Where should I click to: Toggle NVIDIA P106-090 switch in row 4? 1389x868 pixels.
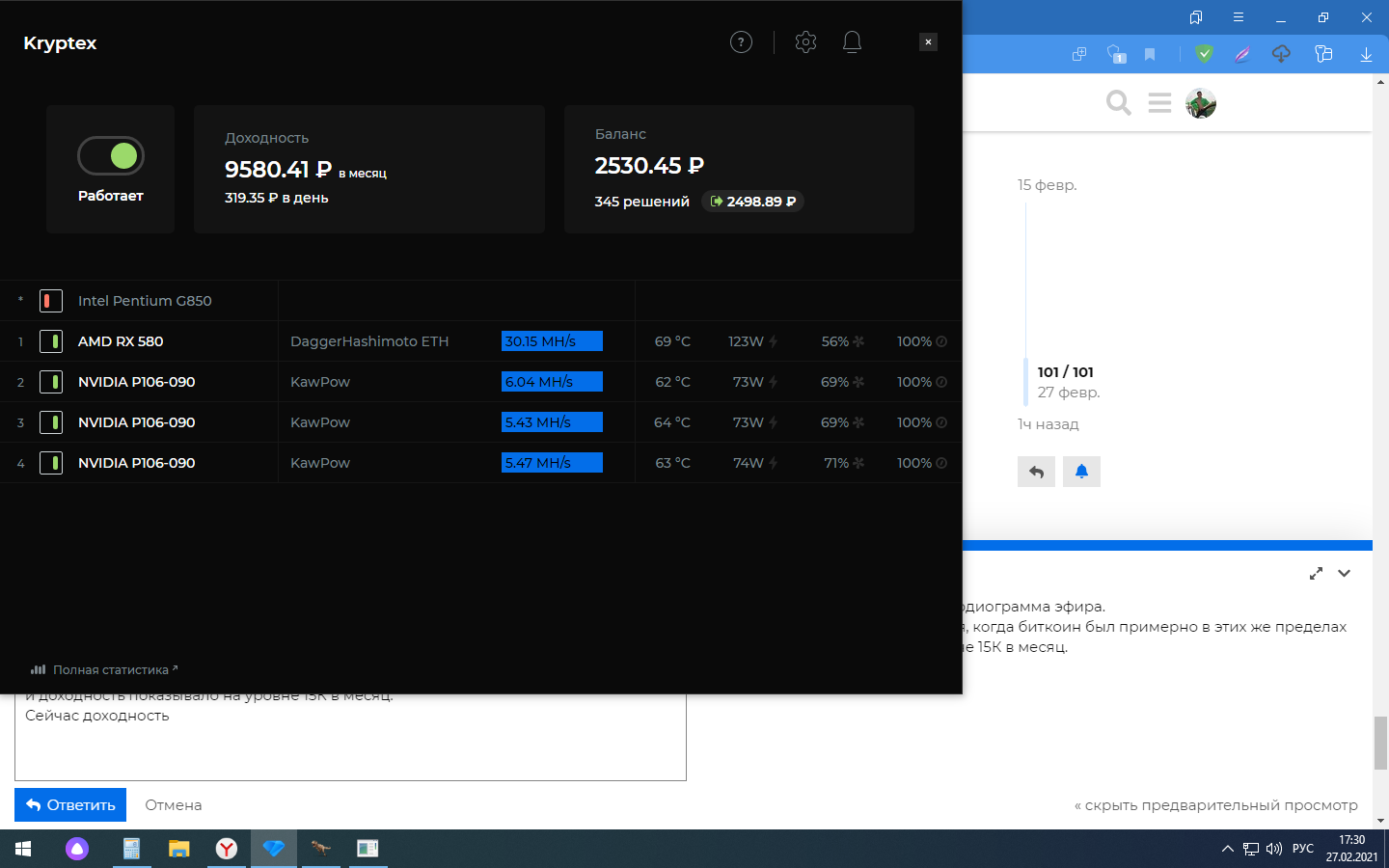click(51, 463)
